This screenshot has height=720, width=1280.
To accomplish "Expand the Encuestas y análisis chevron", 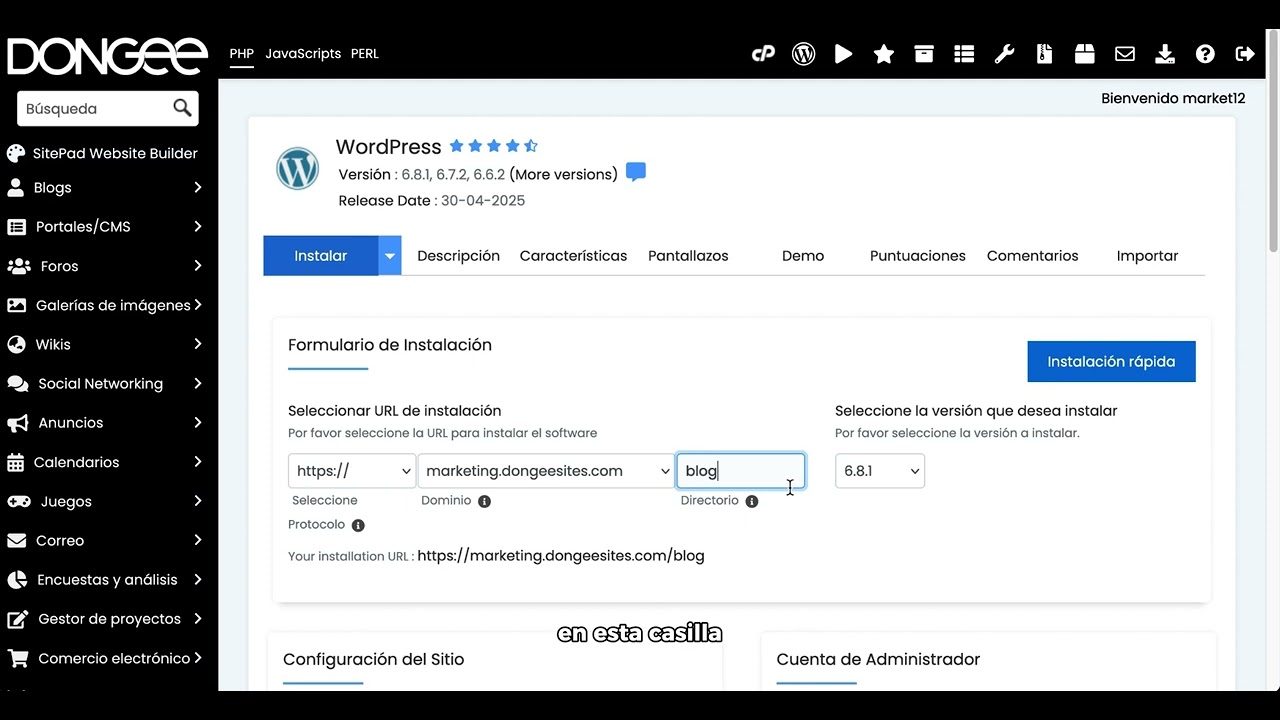I will coord(197,579).
